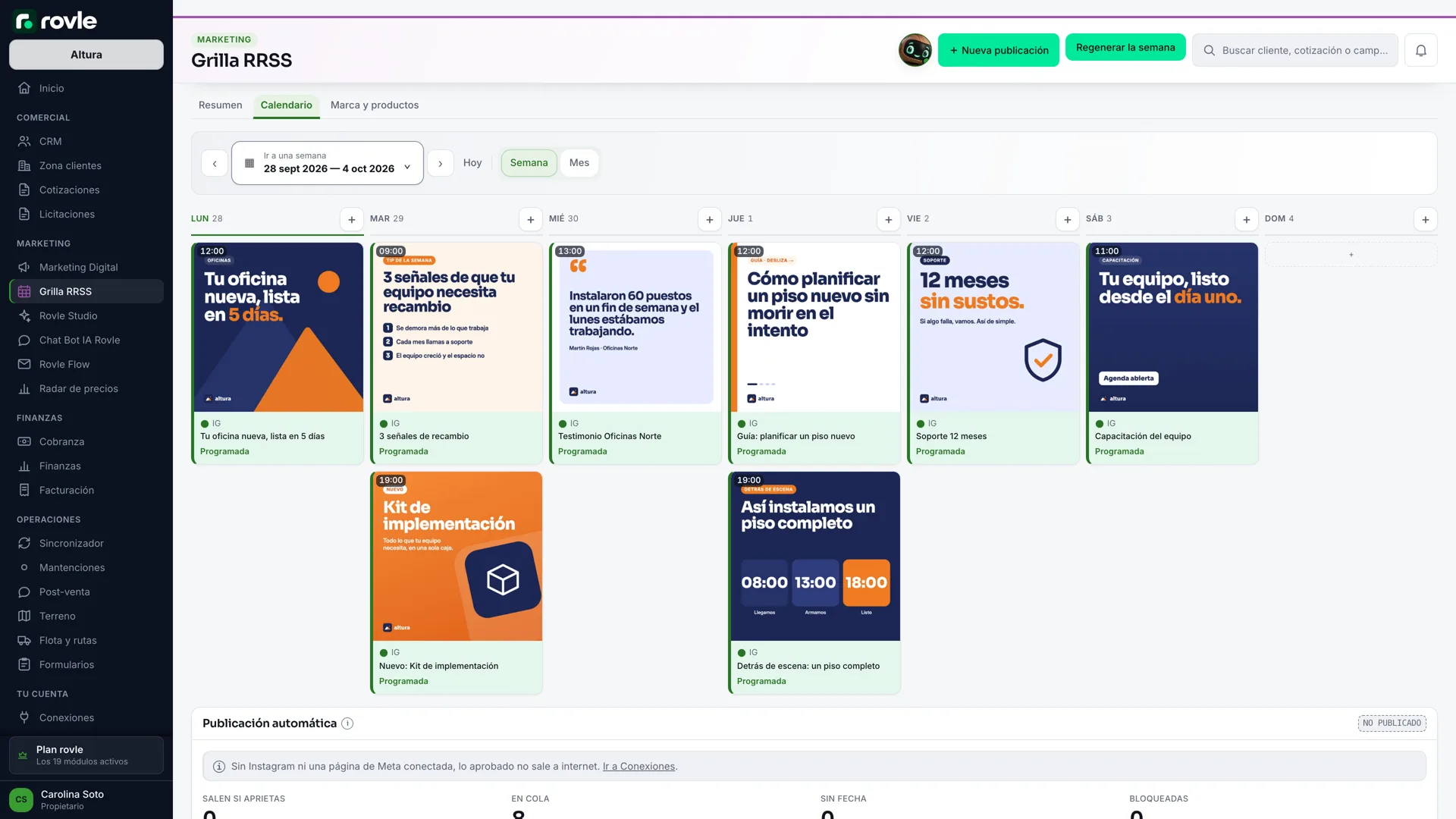Viewport: 1456px width, 819px height.
Task: Add a post on Wednesday 30 with plus
Action: pyautogui.click(x=710, y=219)
